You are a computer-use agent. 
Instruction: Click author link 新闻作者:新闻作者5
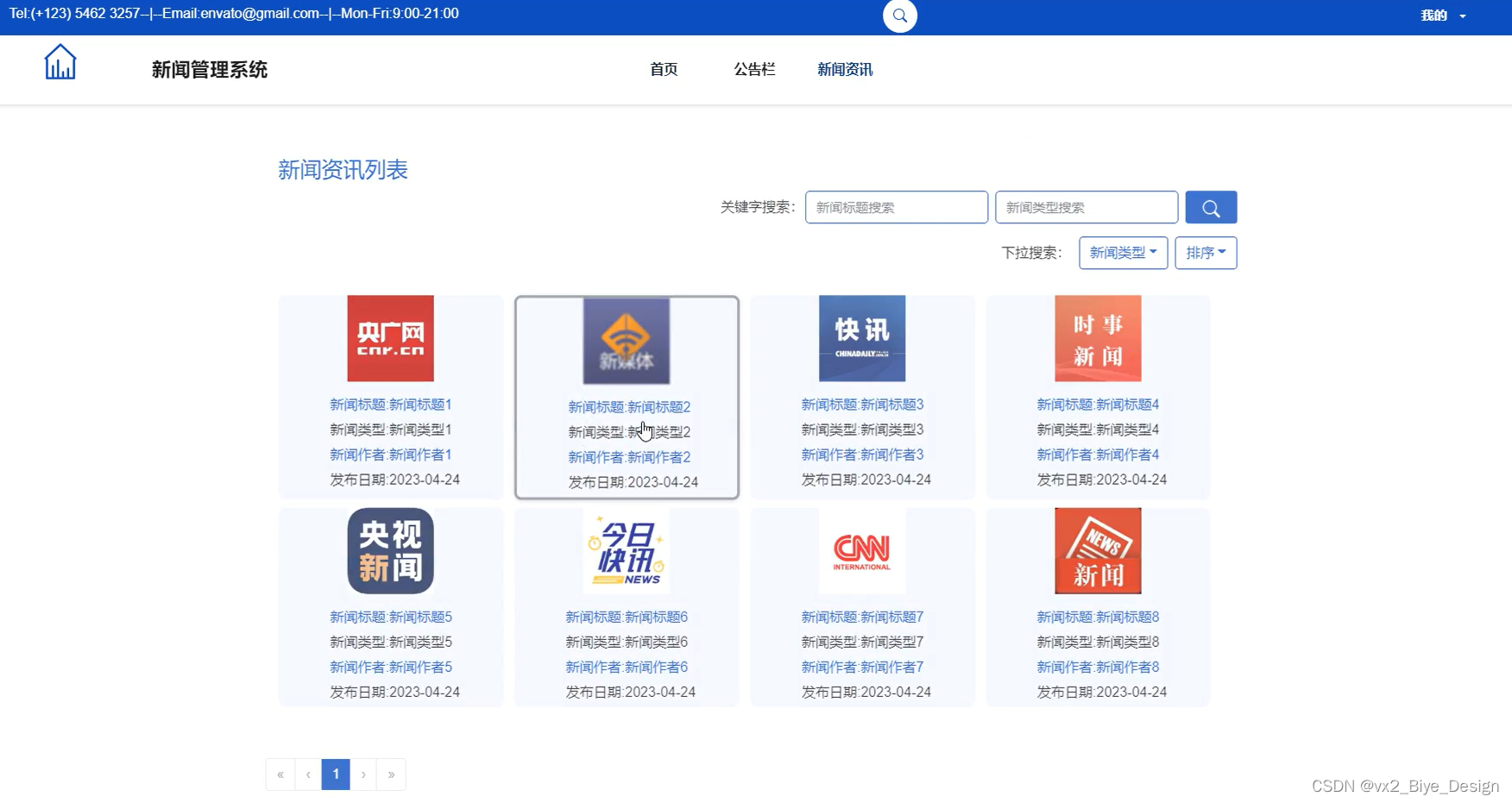click(x=391, y=667)
